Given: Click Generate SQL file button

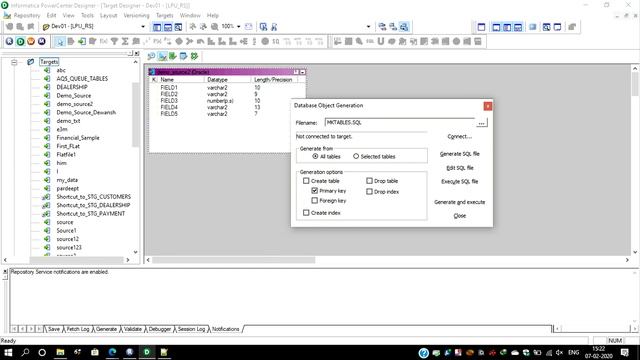Looking at the screenshot, I should pos(460,154).
